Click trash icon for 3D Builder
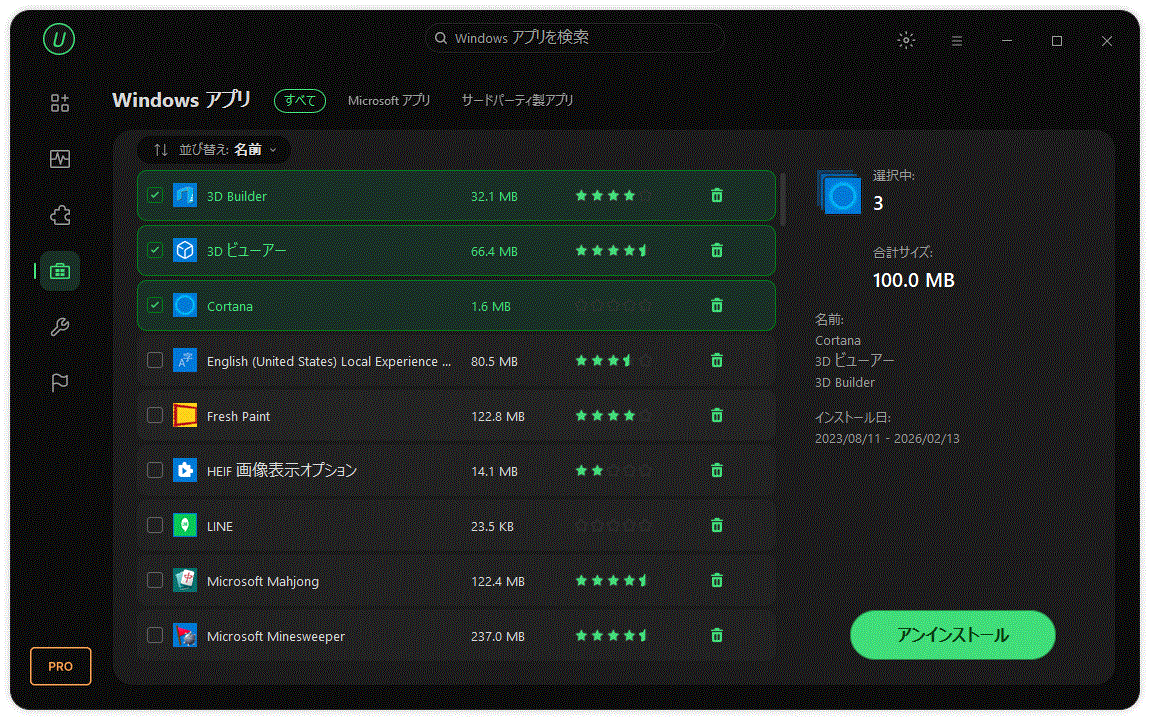 pos(717,196)
